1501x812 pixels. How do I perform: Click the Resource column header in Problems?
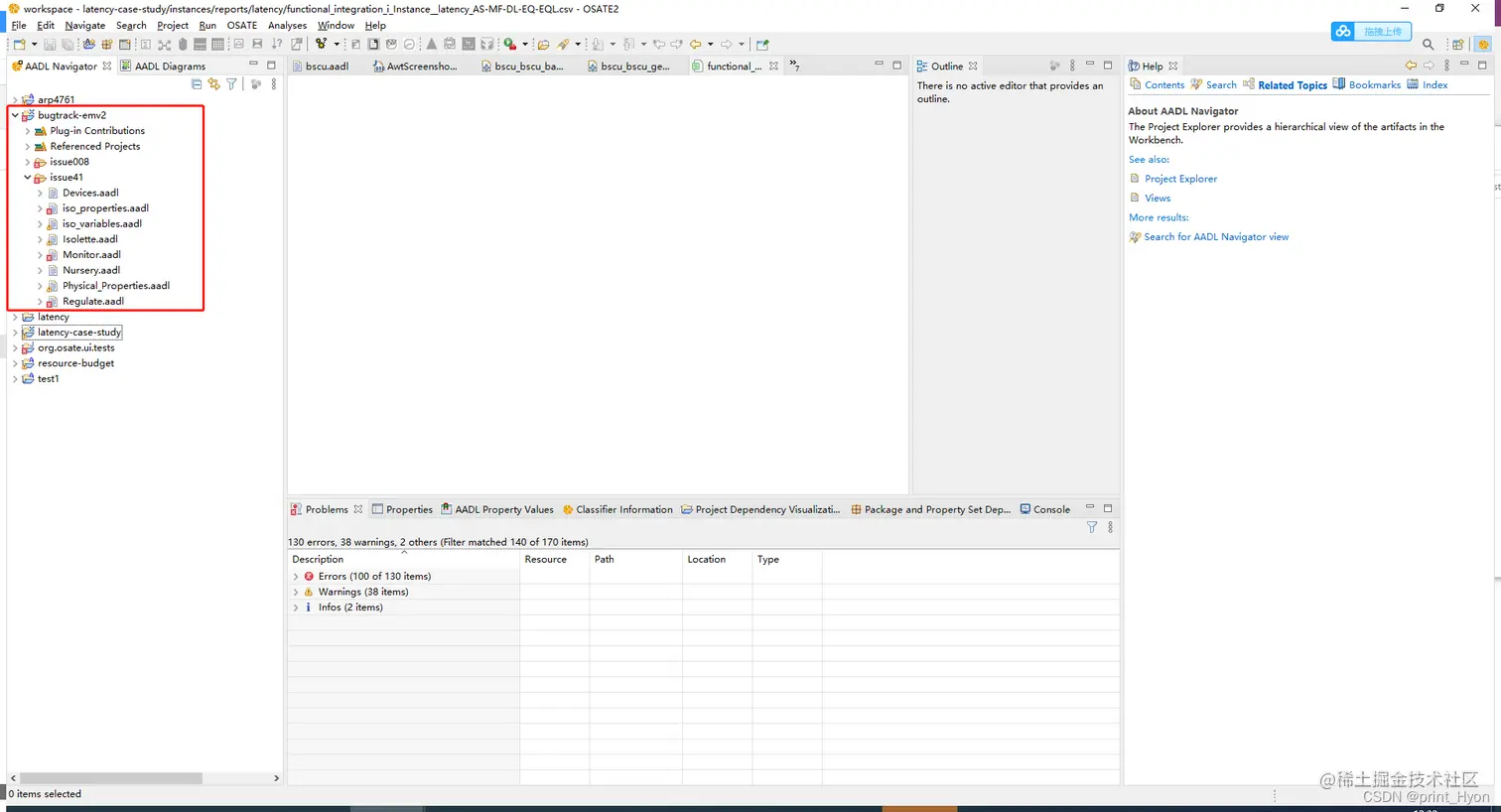(554, 559)
